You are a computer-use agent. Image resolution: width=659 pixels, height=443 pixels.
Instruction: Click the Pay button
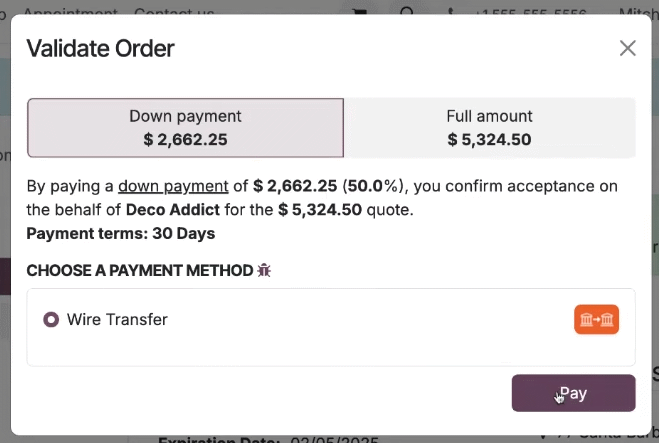tap(573, 393)
